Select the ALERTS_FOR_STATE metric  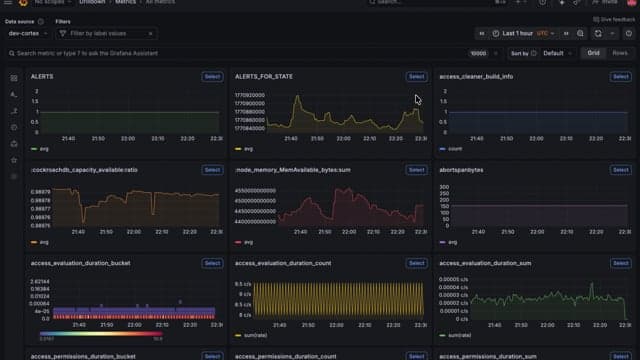coord(416,77)
